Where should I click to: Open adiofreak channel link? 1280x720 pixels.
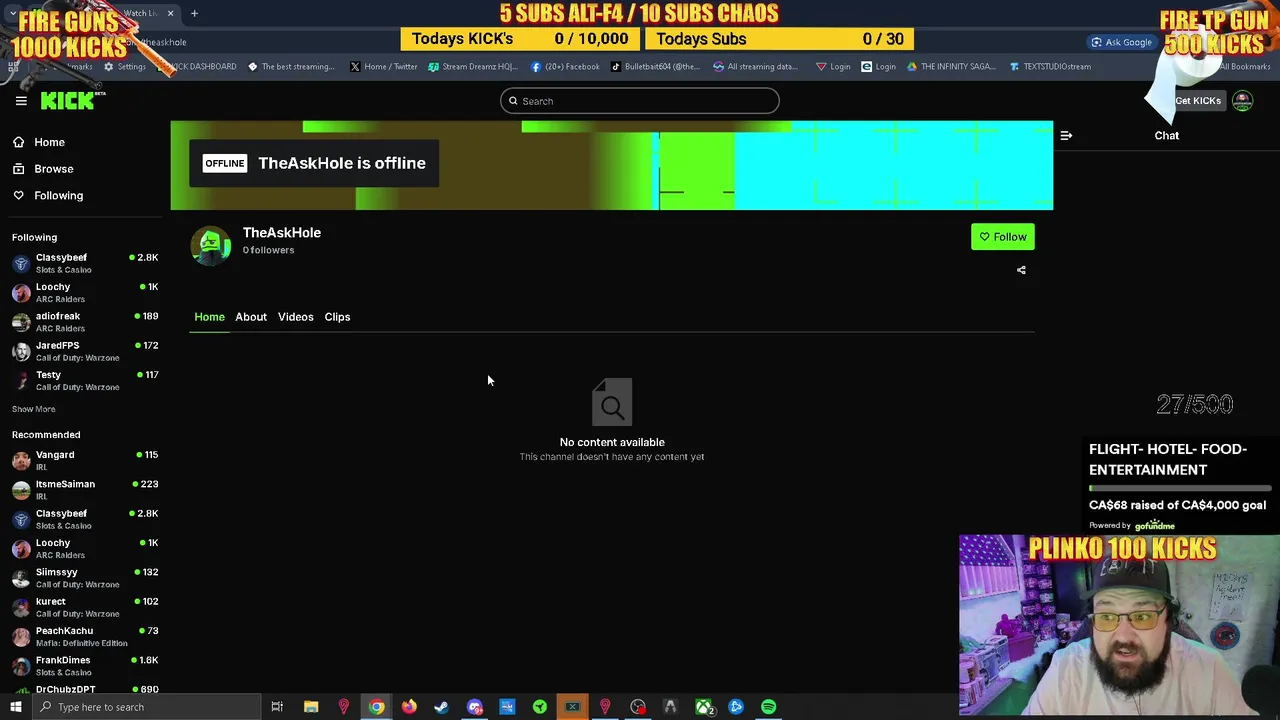[x=85, y=321]
